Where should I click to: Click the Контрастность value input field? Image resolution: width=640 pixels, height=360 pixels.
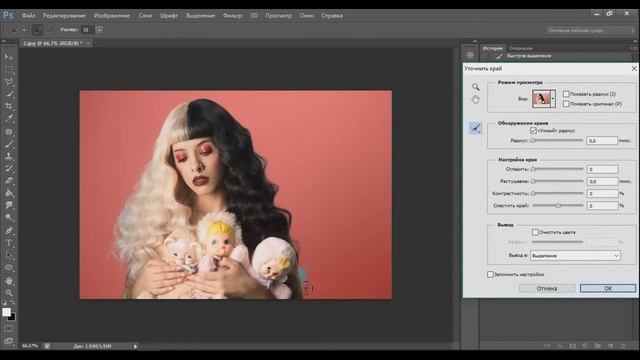(602, 193)
